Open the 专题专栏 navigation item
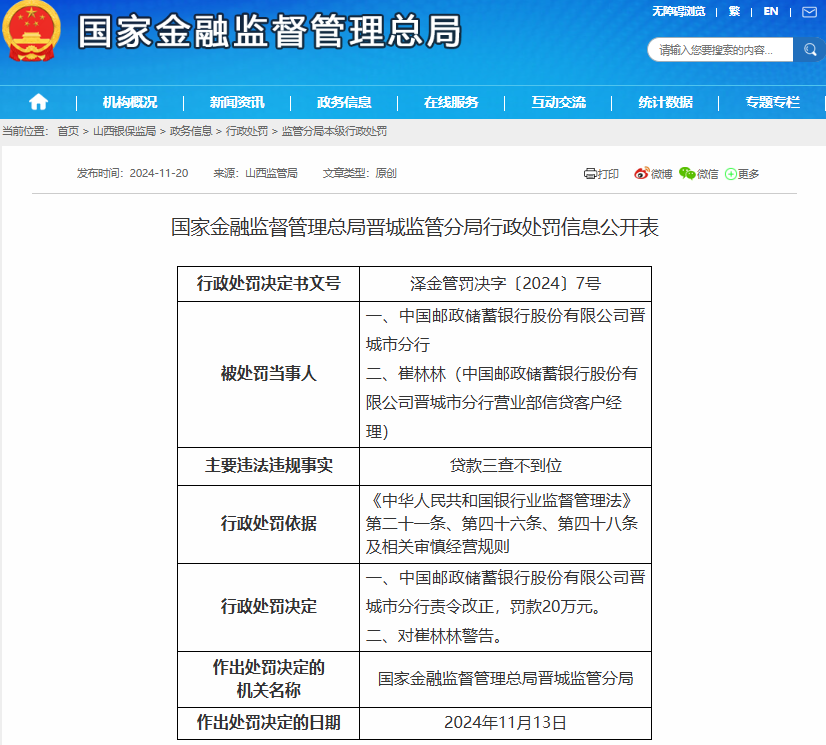Screen dimensions: 826x745 point(773,102)
